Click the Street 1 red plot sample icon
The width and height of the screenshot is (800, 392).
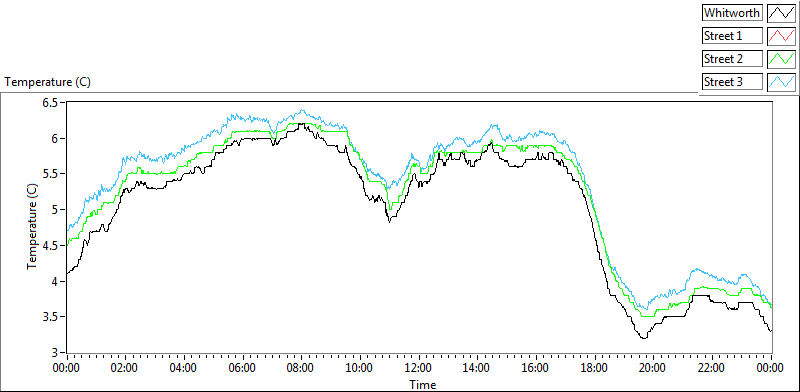[x=781, y=36]
